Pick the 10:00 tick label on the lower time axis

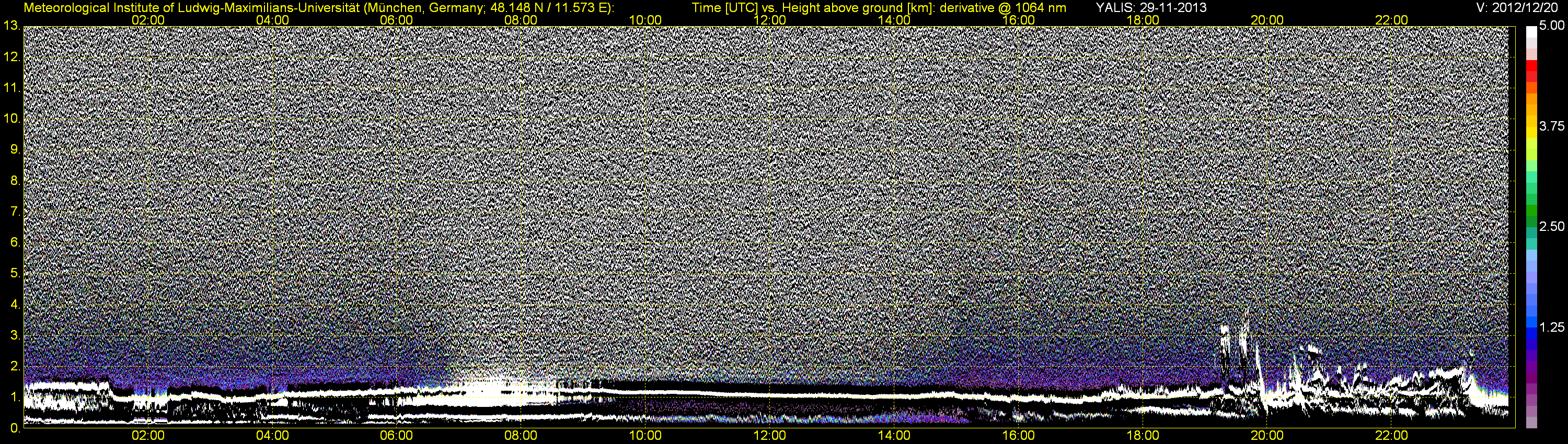tap(645, 436)
